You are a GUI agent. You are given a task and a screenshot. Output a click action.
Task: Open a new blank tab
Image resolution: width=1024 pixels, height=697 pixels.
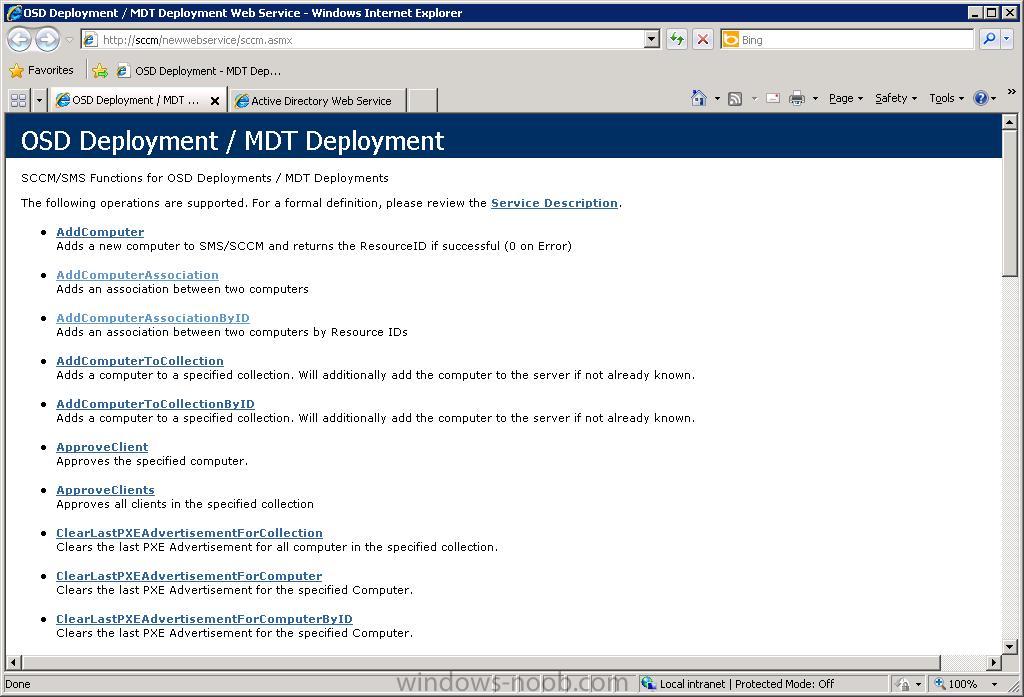pyautogui.click(x=422, y=101)
